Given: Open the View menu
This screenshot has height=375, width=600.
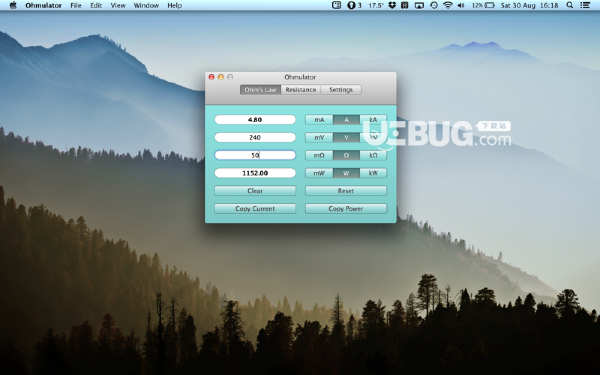Looking at the screenshot, I should coord(118,5).
